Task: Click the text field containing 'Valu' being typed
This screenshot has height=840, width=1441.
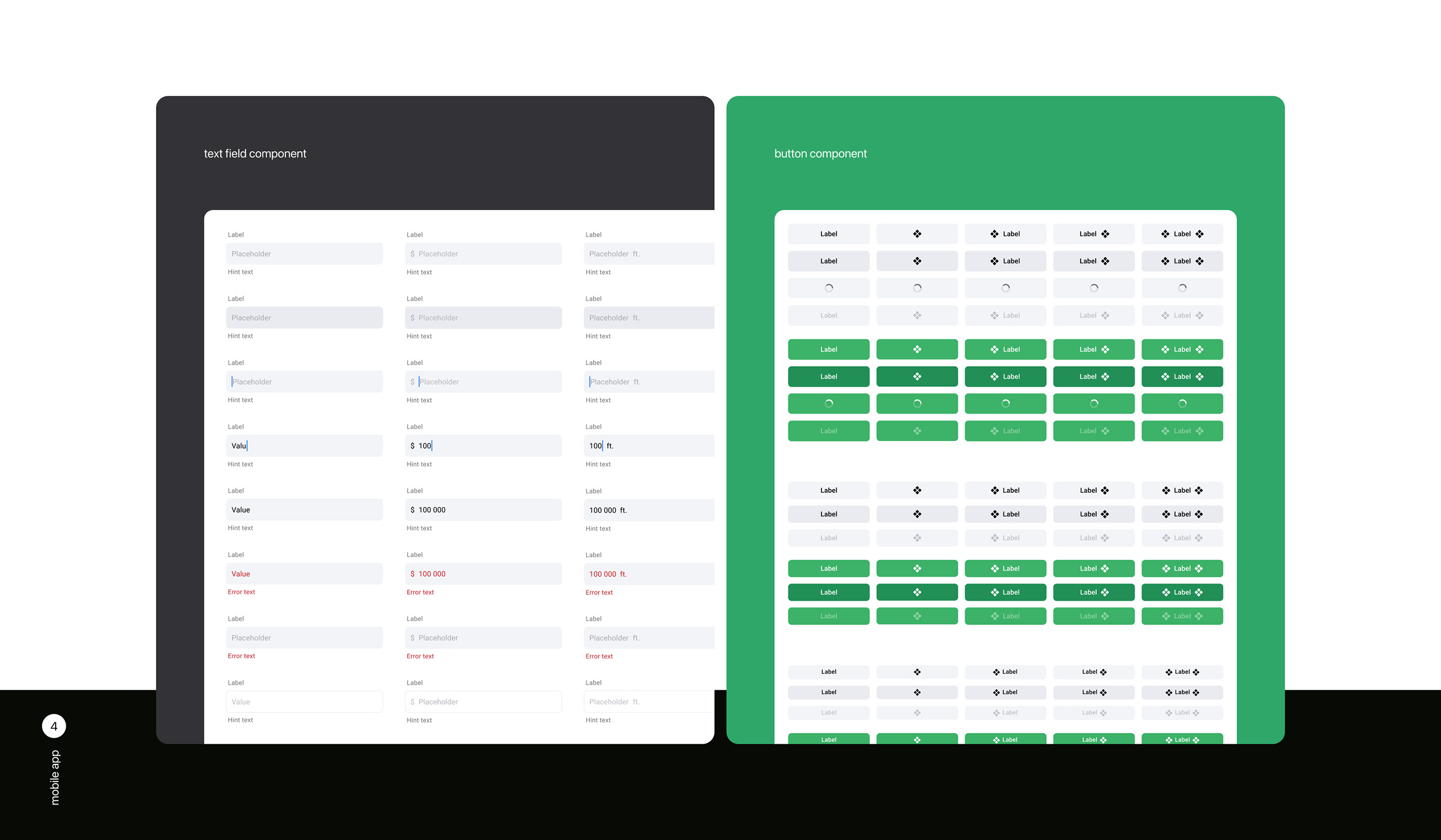Action: pyautogui.click(x=304, y=445)
